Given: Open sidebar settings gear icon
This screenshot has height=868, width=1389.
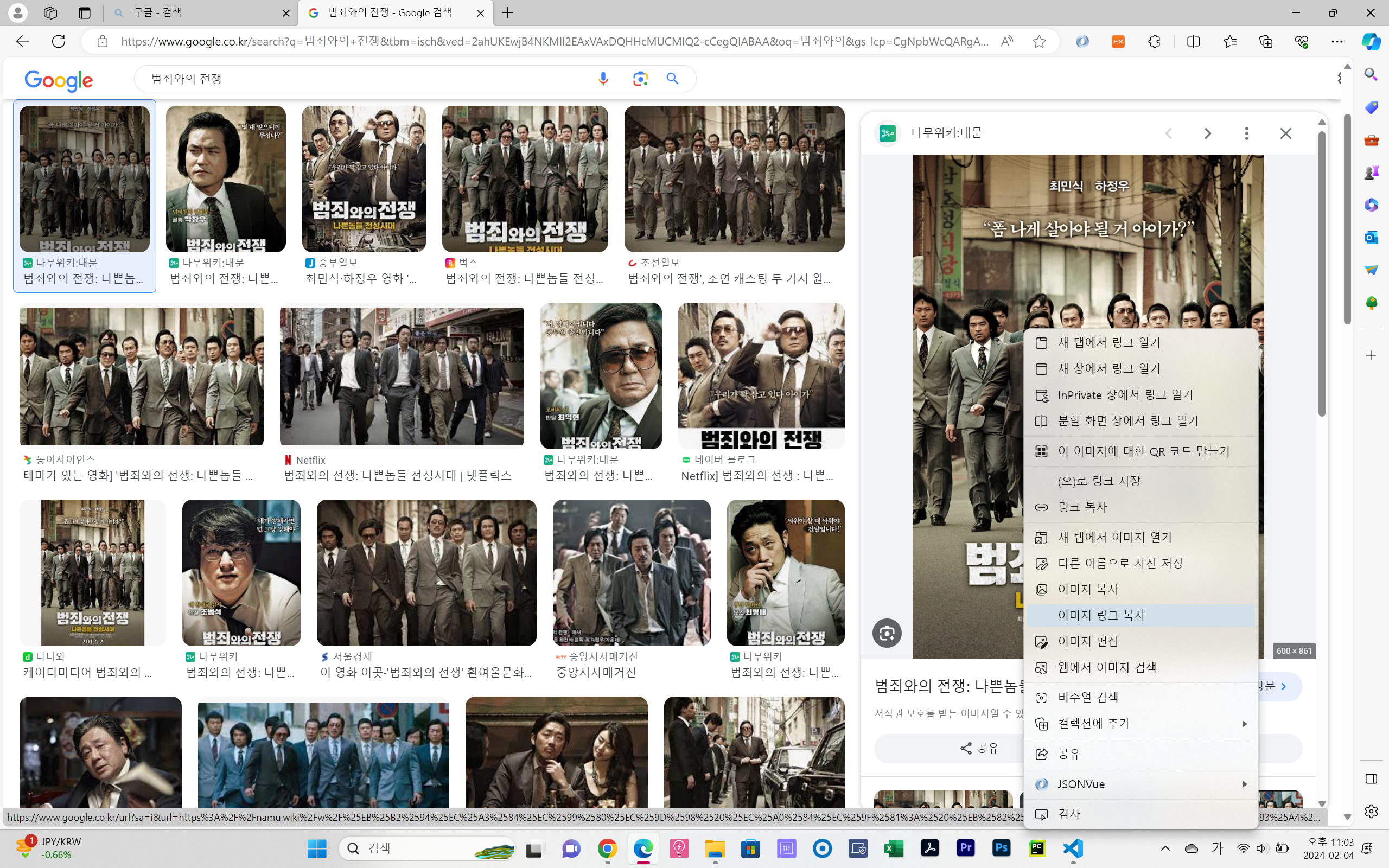Looking at the screenshot, I should tap(1371, 811).
